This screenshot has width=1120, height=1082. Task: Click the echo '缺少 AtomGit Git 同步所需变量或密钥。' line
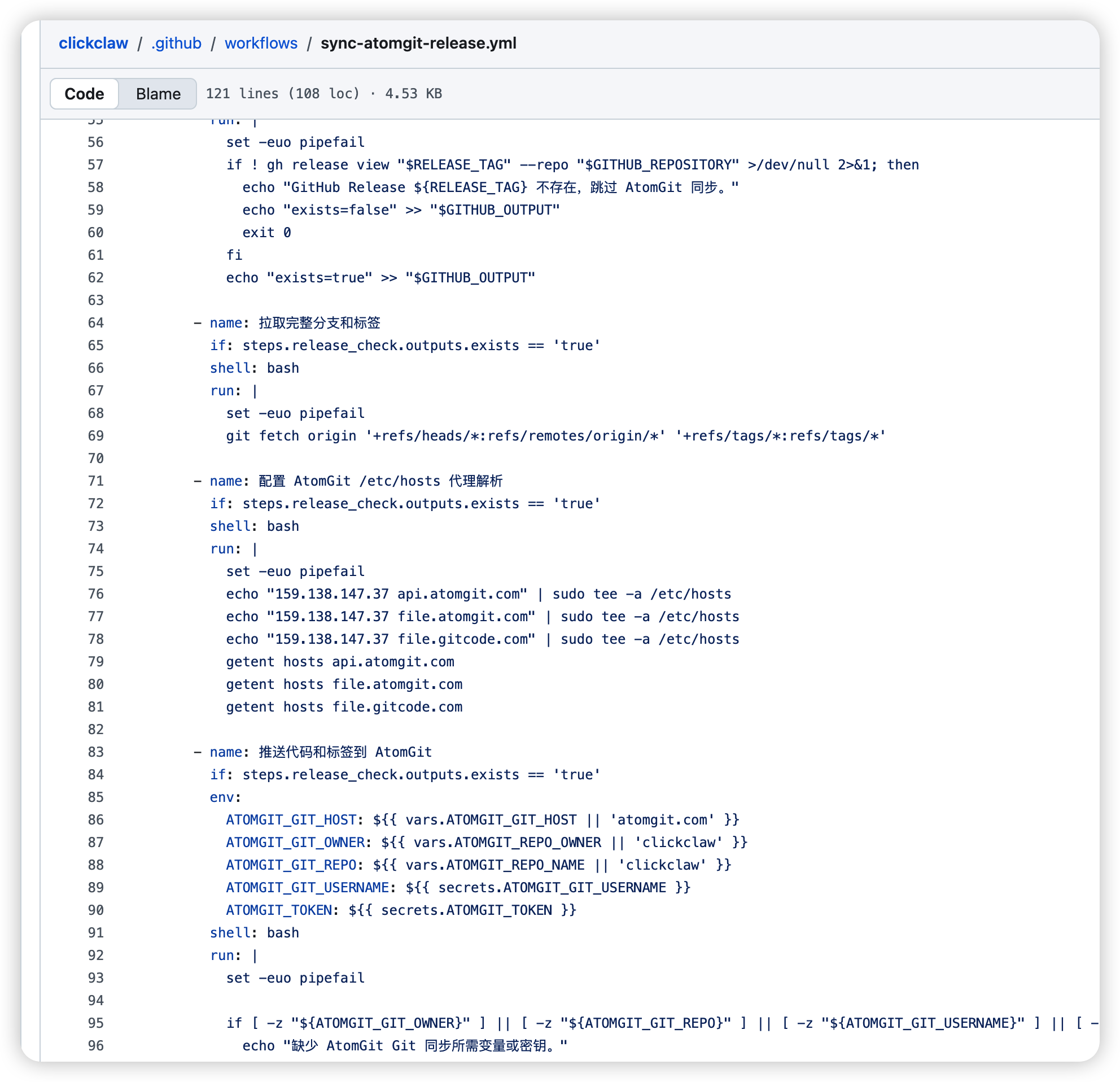(405, 1046)
